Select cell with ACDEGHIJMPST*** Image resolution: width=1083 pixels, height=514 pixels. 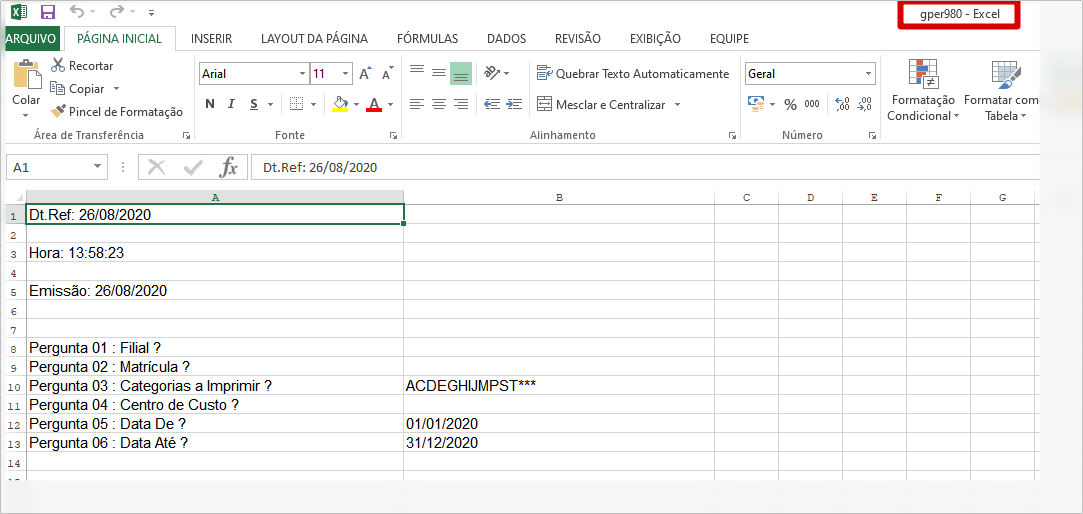[x=559, y=386]
